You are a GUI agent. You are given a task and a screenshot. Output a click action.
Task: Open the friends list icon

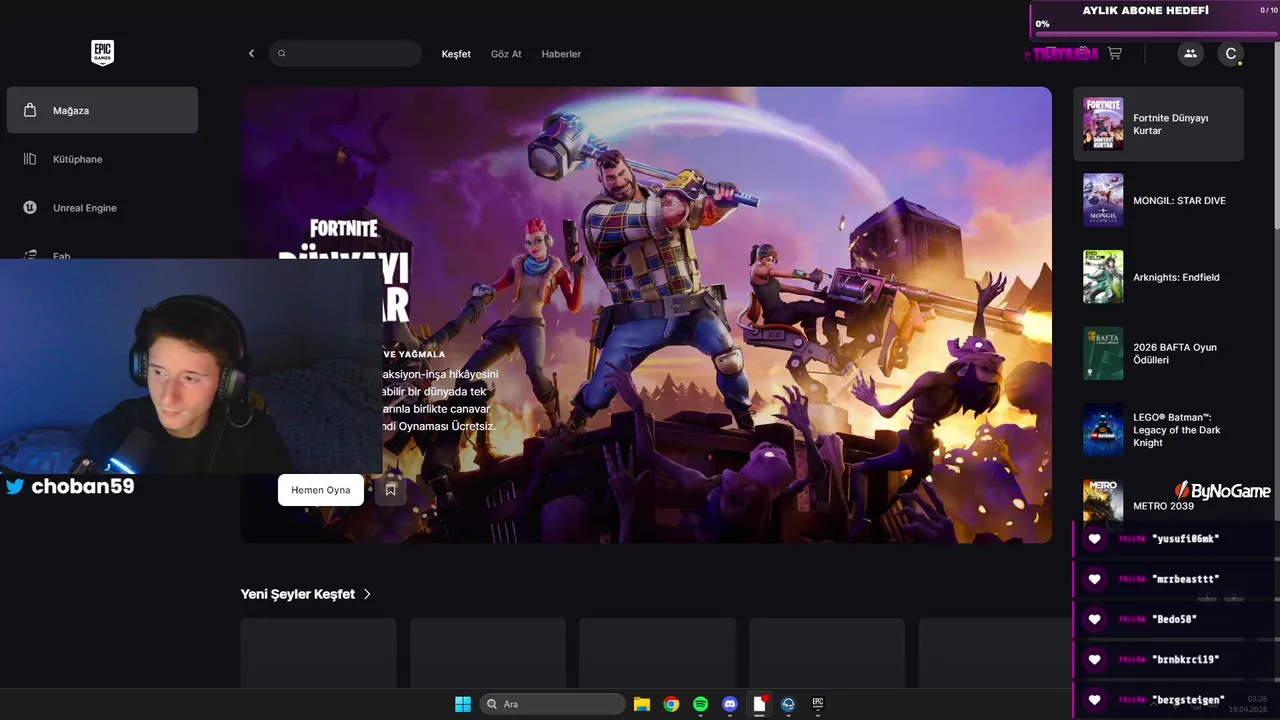pos(1190,54)
